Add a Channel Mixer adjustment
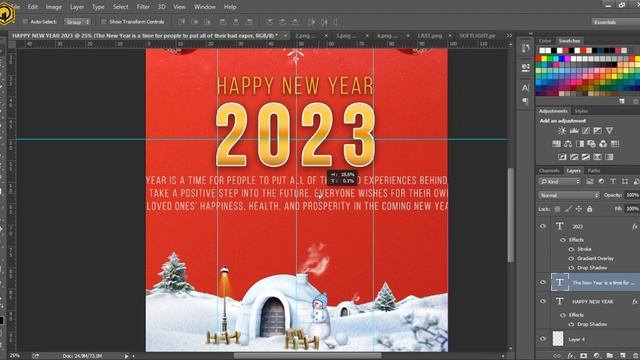Viewport: 640px width, 360px height. click(x=603, y=144)
